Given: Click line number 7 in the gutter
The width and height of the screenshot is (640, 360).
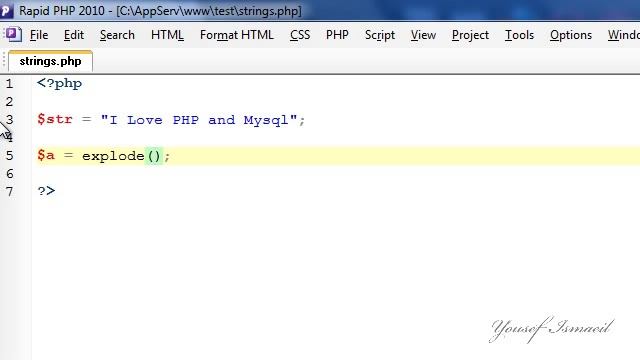Looking at the screenshot, I should coord(9,191).
